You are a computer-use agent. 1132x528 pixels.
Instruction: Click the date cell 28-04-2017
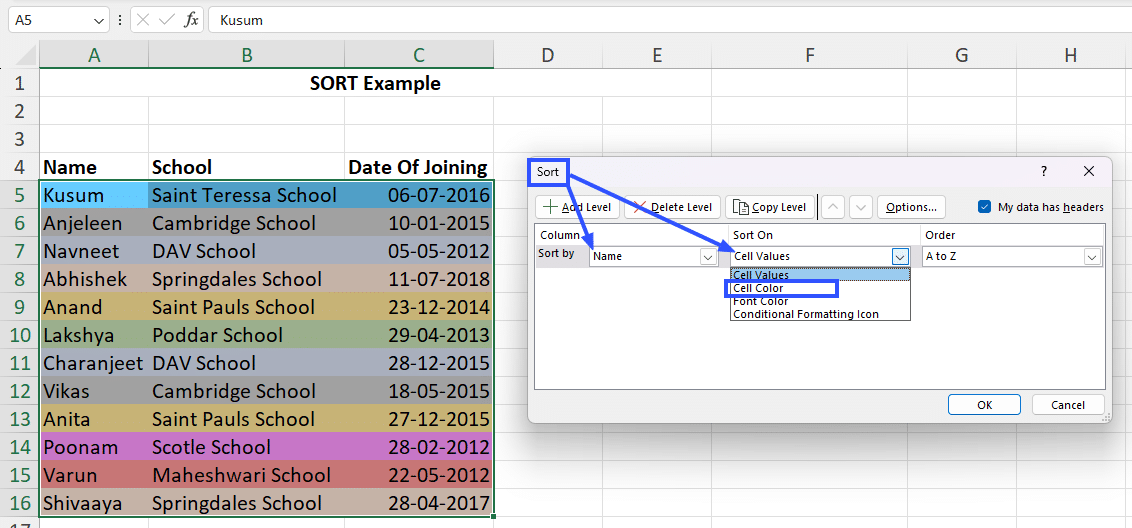click(419, 503)
